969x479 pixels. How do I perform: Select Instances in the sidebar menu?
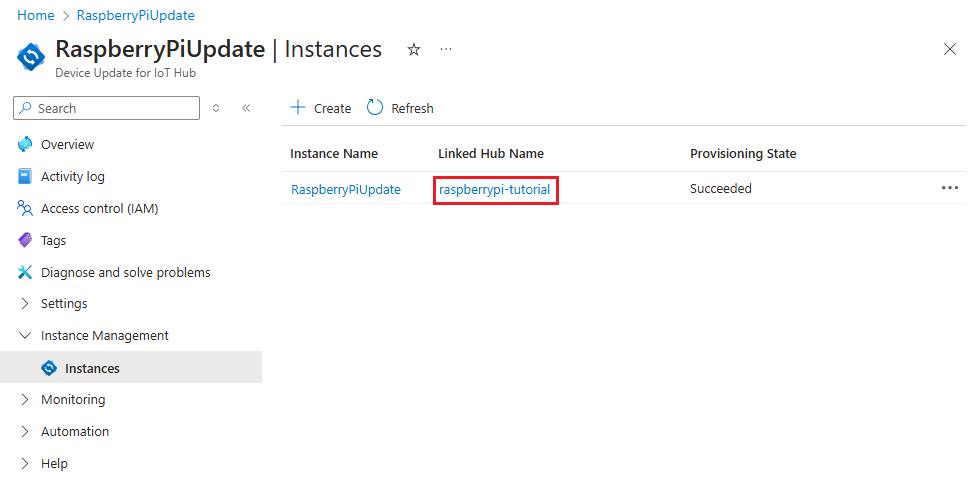(x=92, y=368)
